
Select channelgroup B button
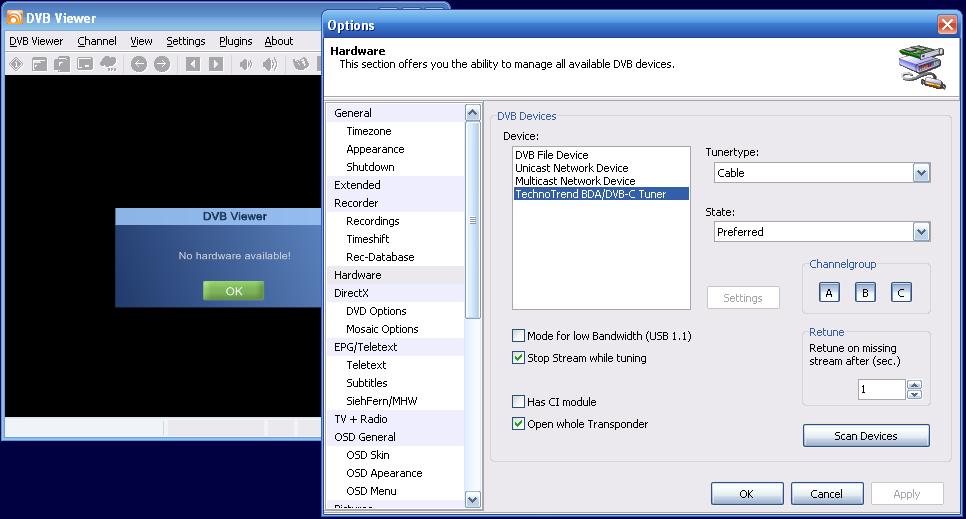(865, 292)
